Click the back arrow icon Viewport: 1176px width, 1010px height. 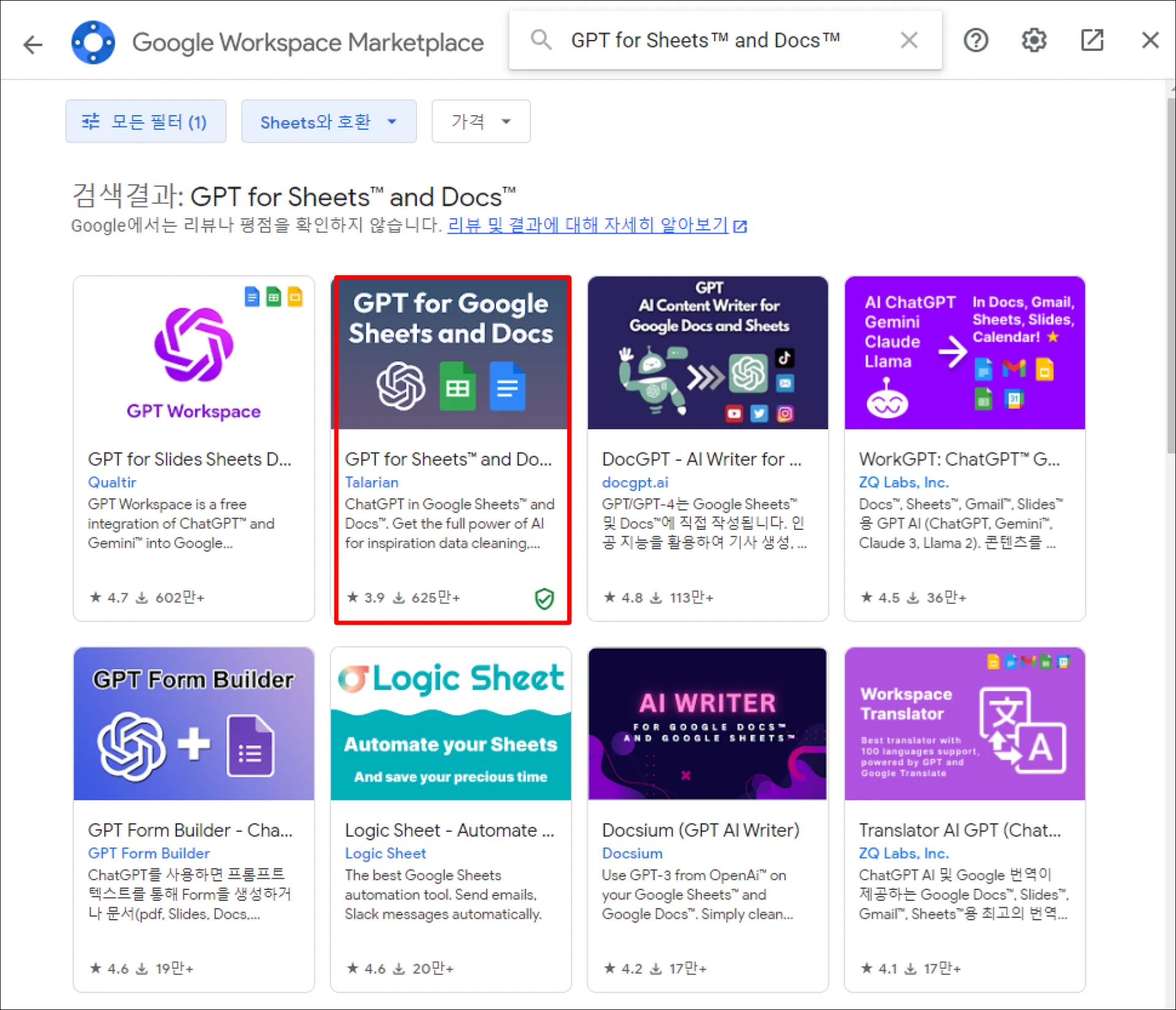click(x=33, y=43)
